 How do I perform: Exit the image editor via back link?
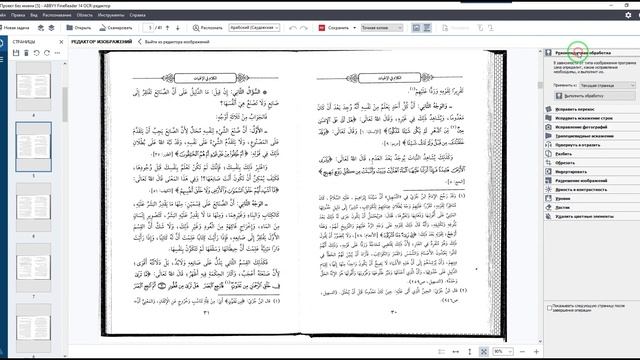point(173,42)
